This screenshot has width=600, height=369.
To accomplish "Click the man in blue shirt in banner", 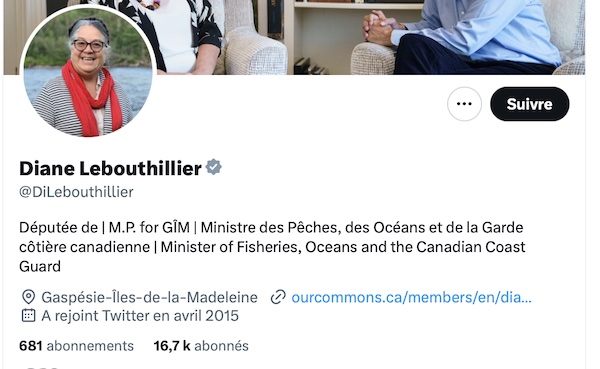I will (471, 36).
